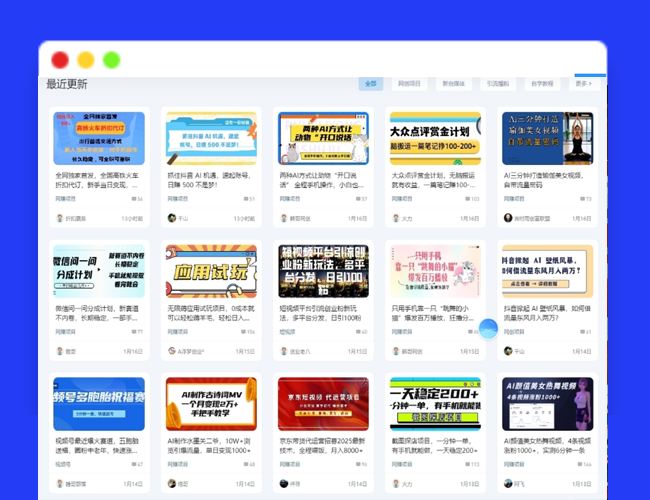This screenshot has height=500, width=650.
Task: Open 大力 avatar on 大众点评赏金计划 card
Action: point(396,218)
